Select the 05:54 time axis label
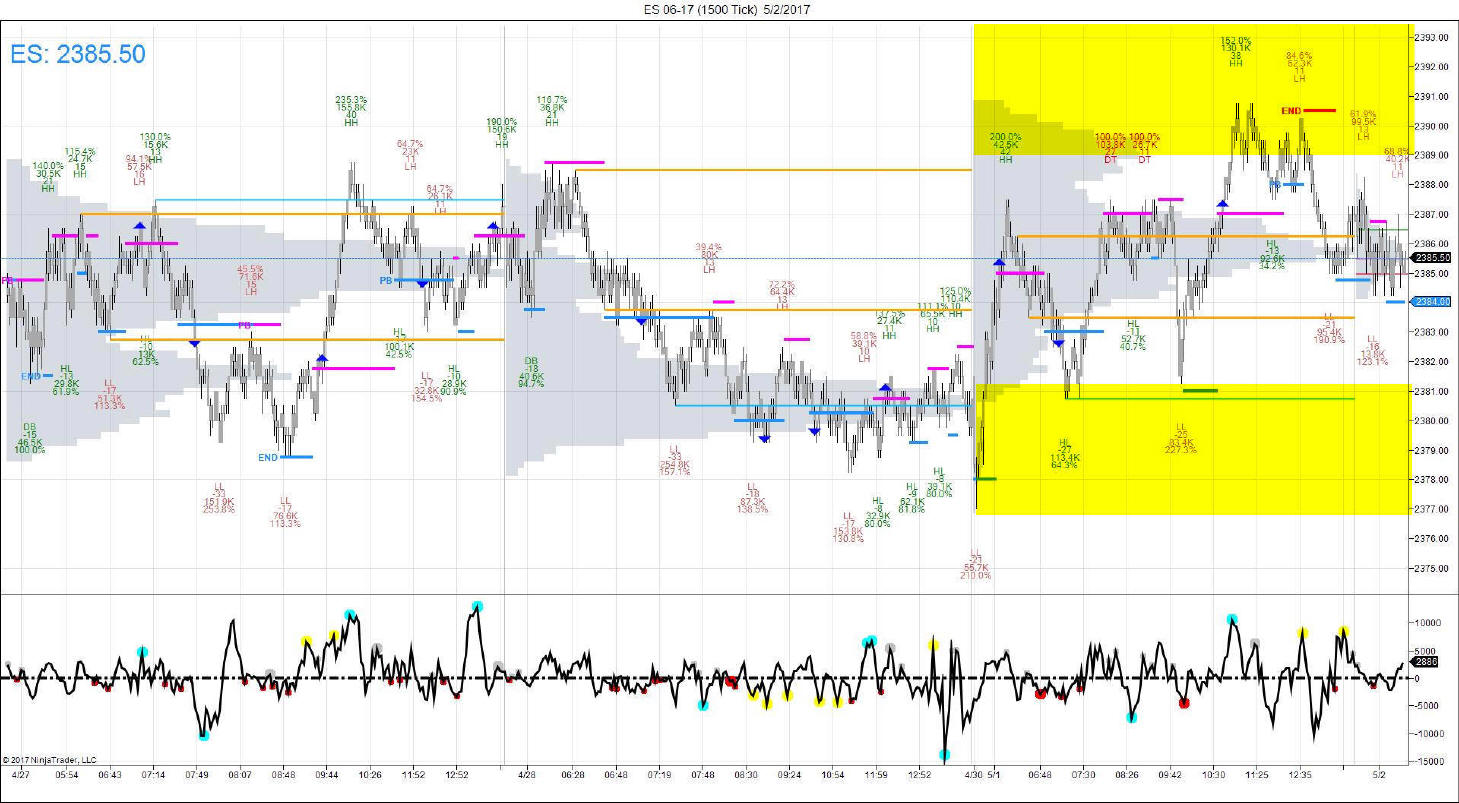This screenshot has height=803, width=1459. pos(67,775)
